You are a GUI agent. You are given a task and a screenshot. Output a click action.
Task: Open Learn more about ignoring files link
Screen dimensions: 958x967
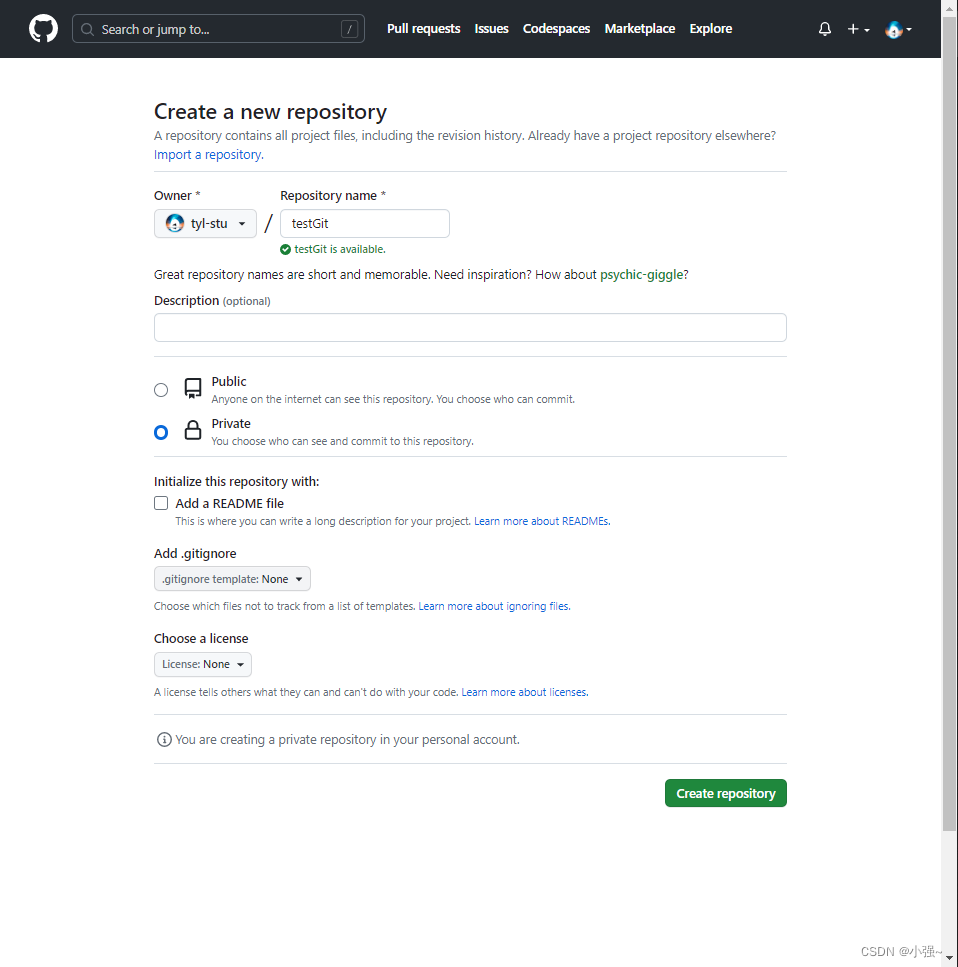point(494,606)
